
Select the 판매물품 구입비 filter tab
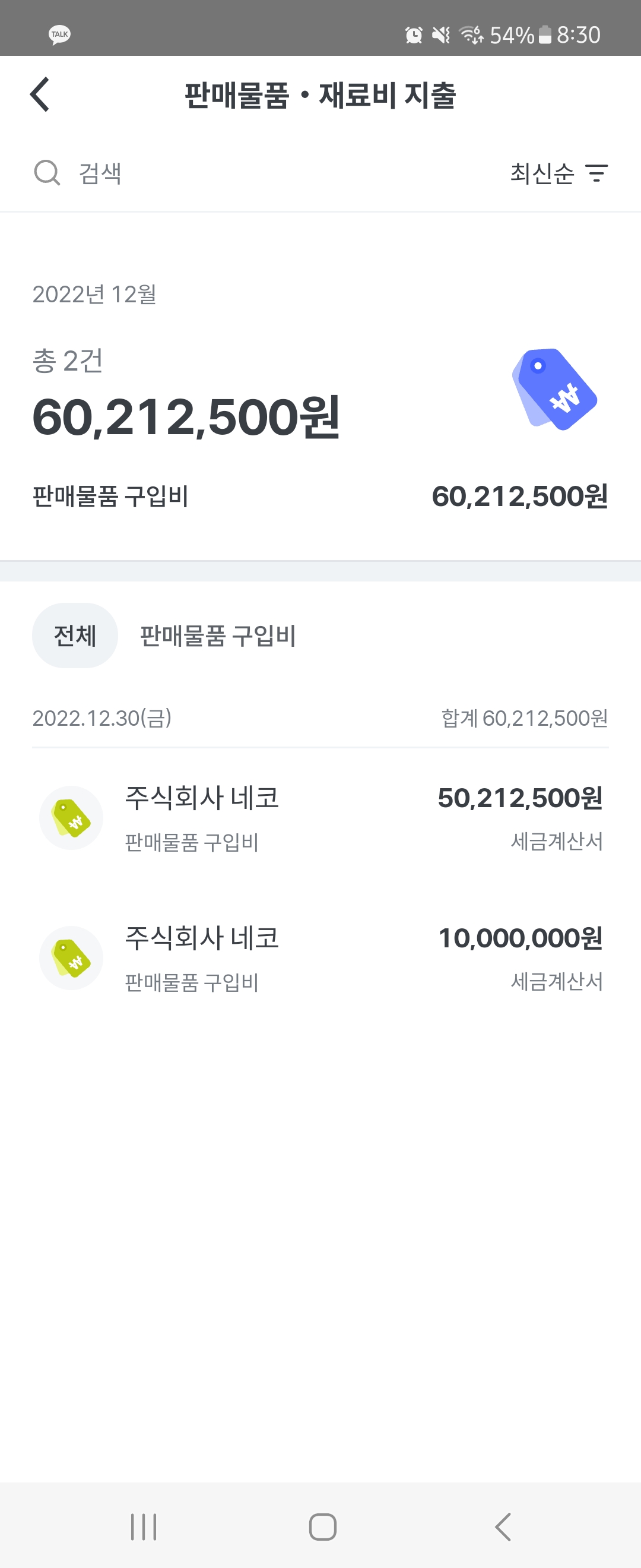click(x=218, y=636)
